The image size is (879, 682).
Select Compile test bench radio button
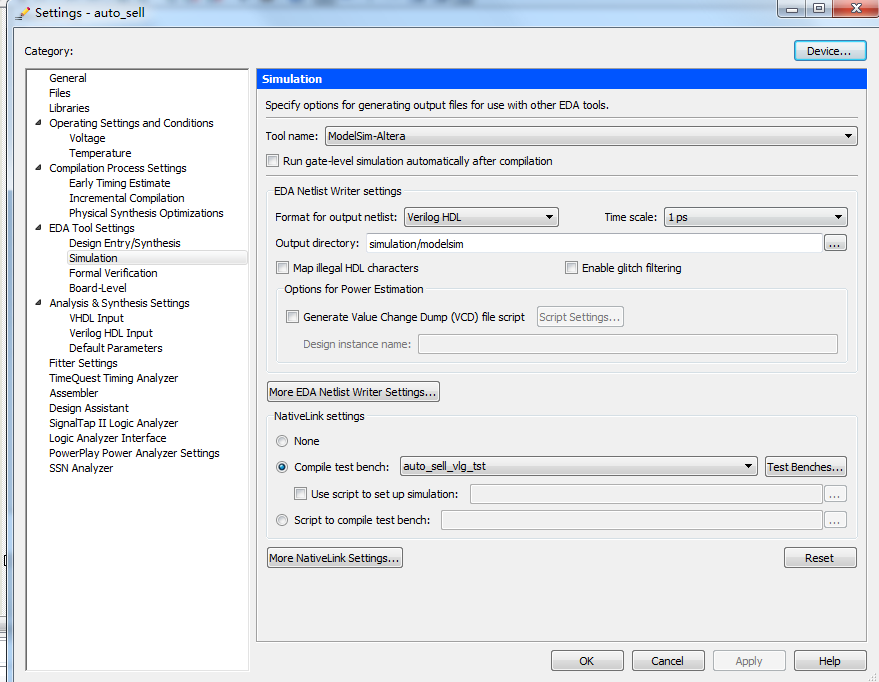point(282,467)
